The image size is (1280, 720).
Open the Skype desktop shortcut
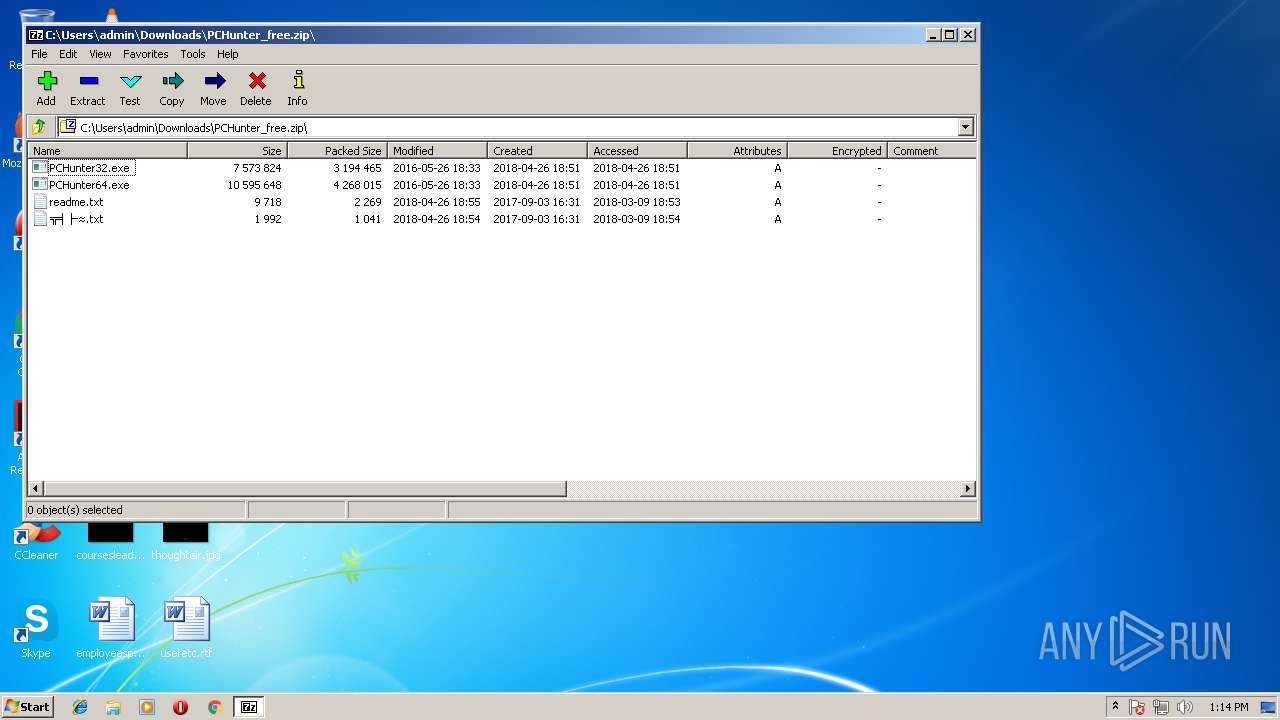click(36, 630)
